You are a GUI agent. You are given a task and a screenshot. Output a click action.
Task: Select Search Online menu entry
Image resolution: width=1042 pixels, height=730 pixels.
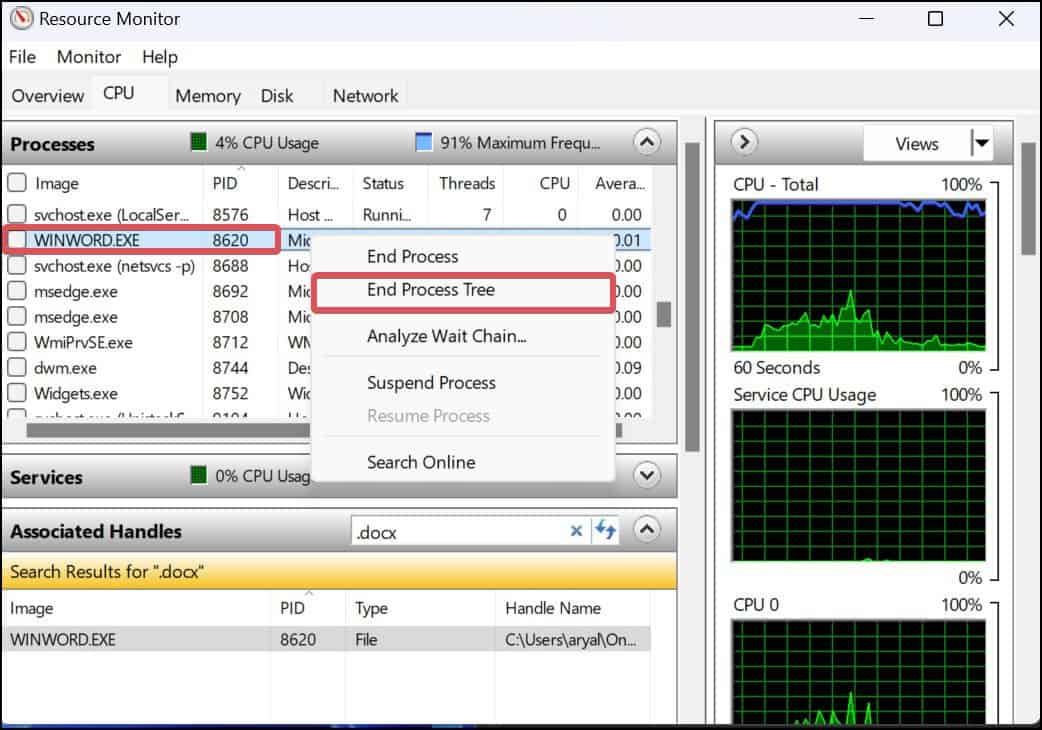pos(462,462)
